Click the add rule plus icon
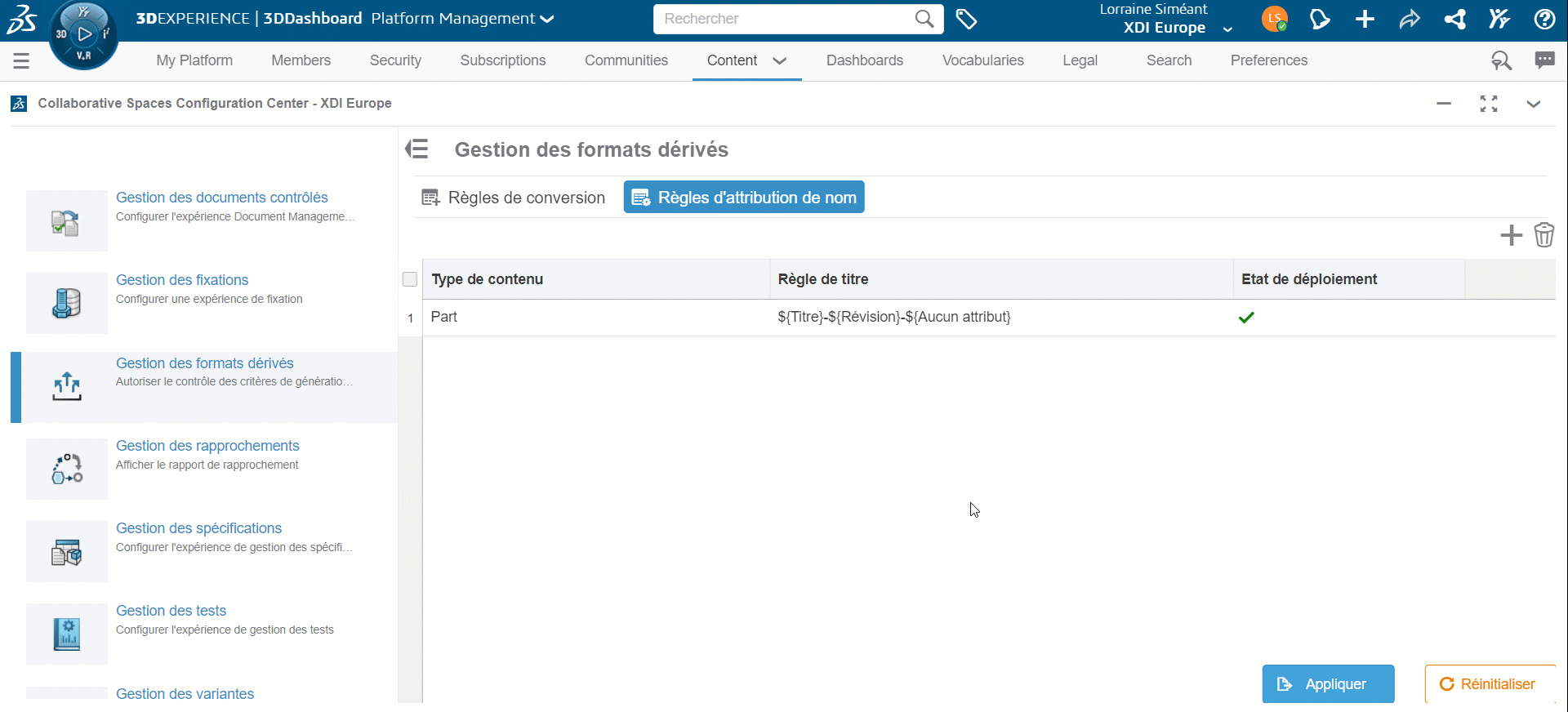The height and width of the screenshot is (712, 1568). pos(1511,235)
